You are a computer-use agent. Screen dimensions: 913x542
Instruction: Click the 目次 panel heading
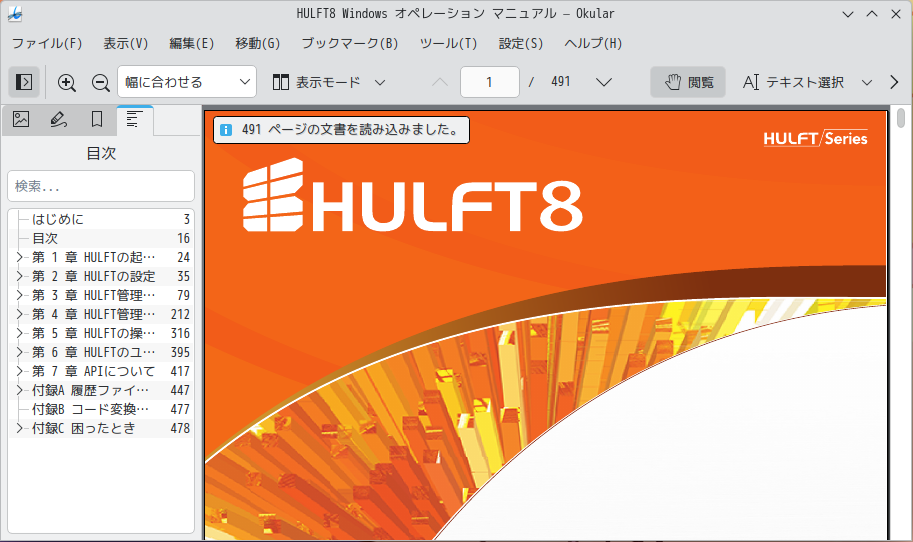[x=101, y=153]
